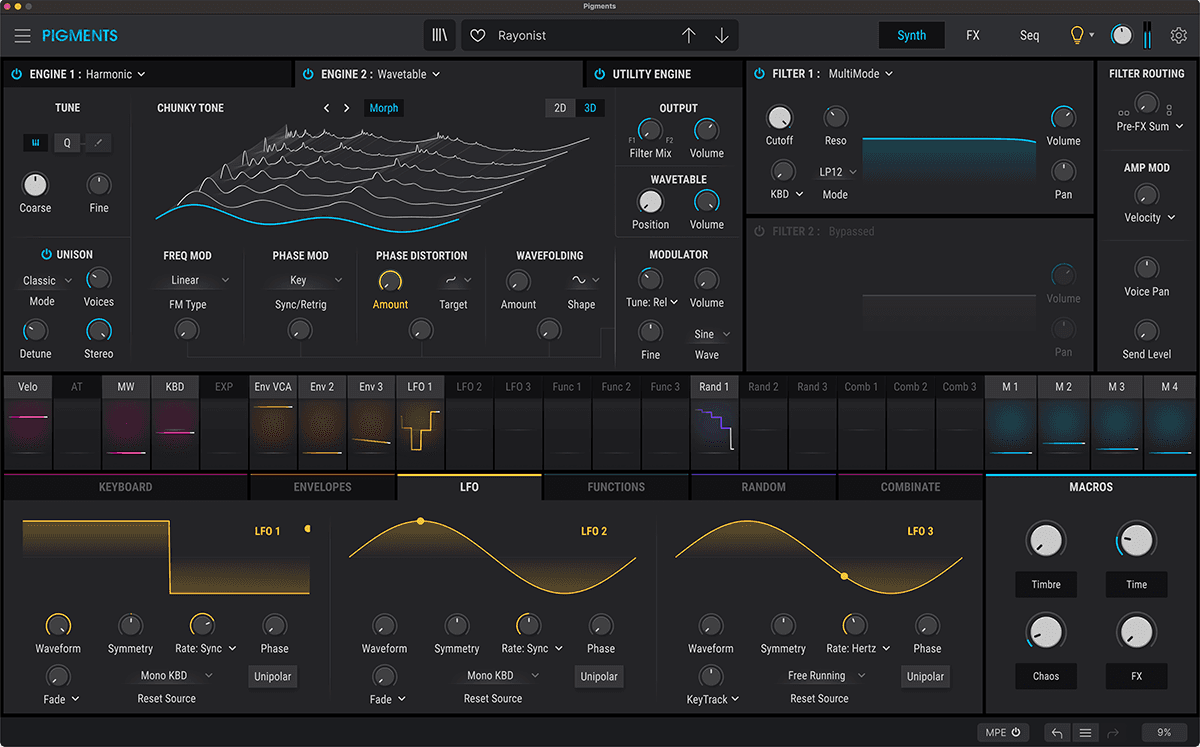This screenshot has width=1200, height=747.
Task: Click the heart favorite preset icon
Action: (478, 36)
